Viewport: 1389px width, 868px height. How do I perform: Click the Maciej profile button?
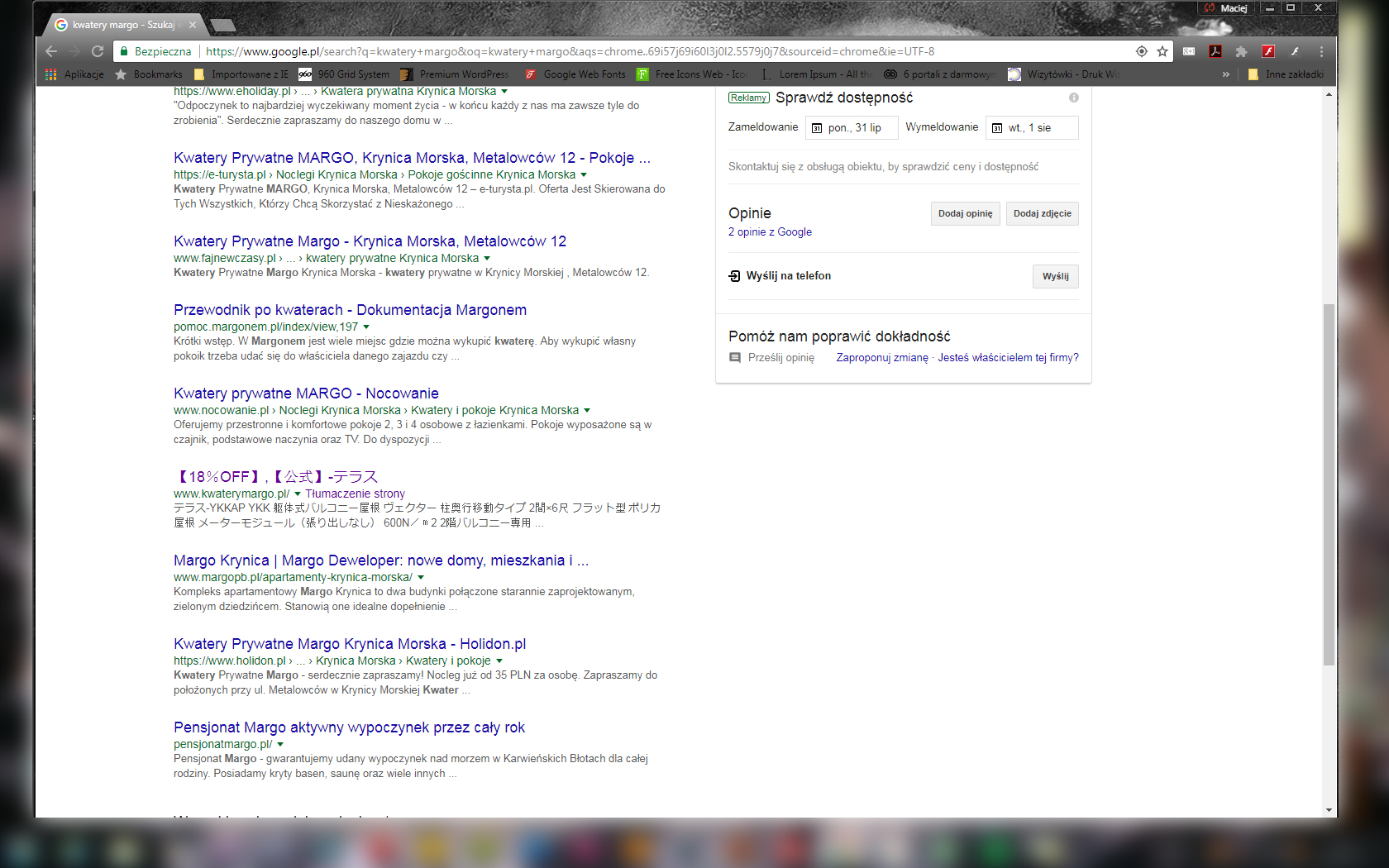[x=1226, y=7]
